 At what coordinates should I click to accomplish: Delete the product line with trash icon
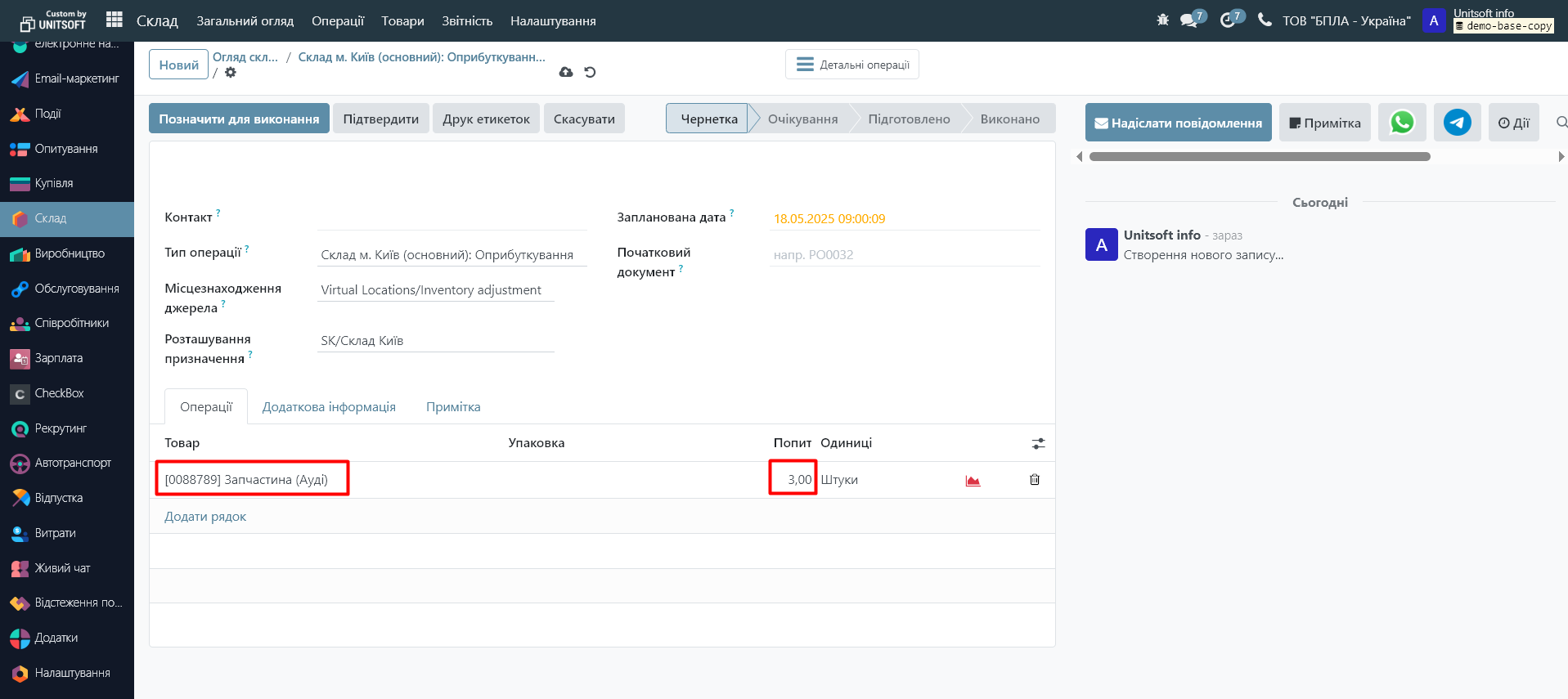click(1035, 480)
